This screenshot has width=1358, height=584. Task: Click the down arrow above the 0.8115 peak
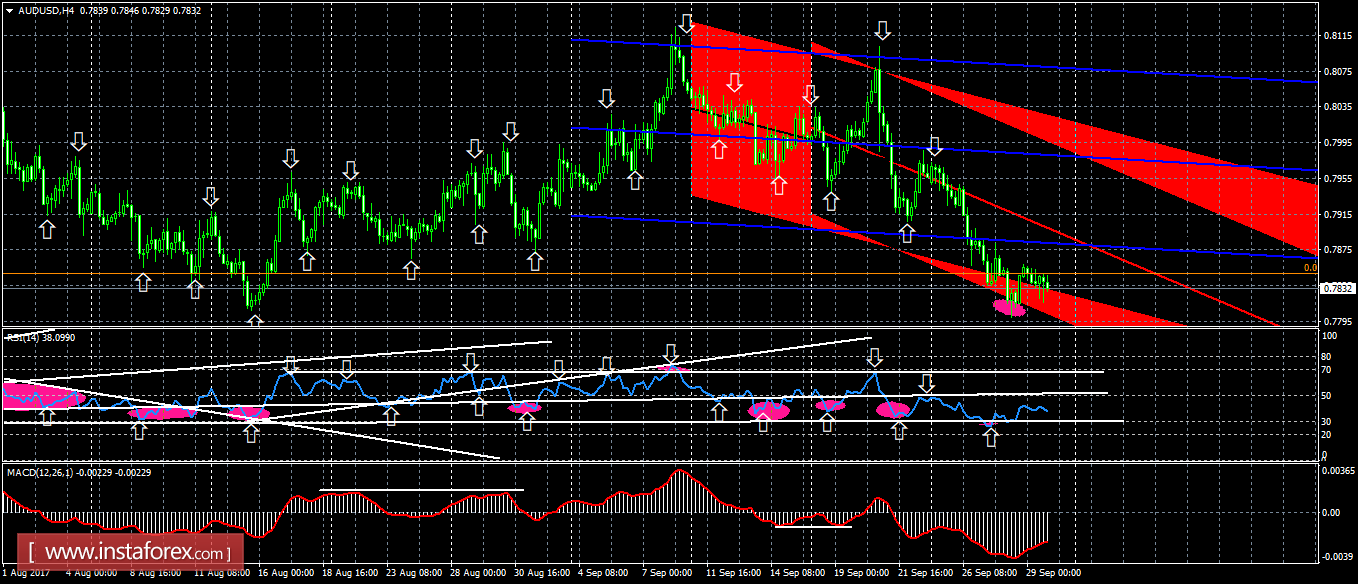point(685,23)
